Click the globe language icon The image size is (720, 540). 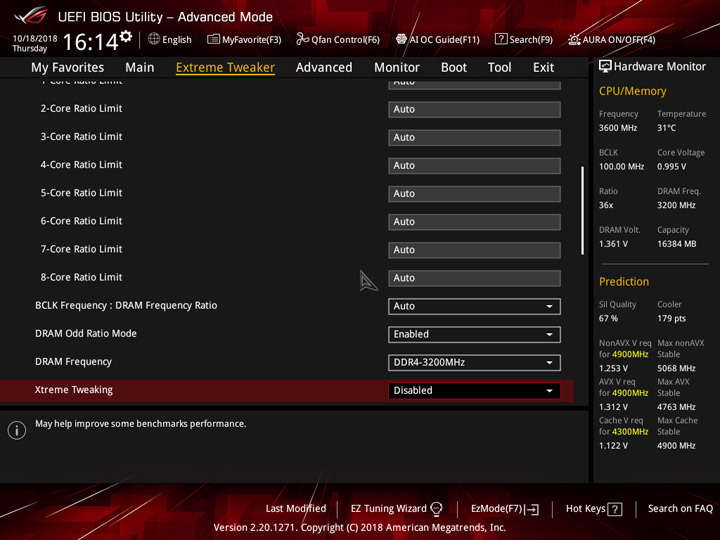coord(154,39)
